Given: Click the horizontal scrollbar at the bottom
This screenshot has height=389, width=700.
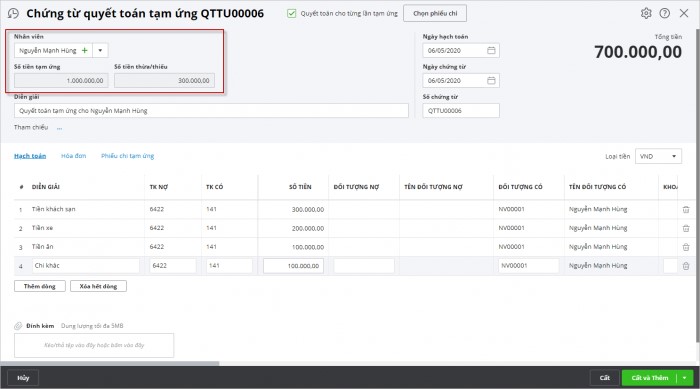Looking at the screenshot, I should tap(109, 364).
